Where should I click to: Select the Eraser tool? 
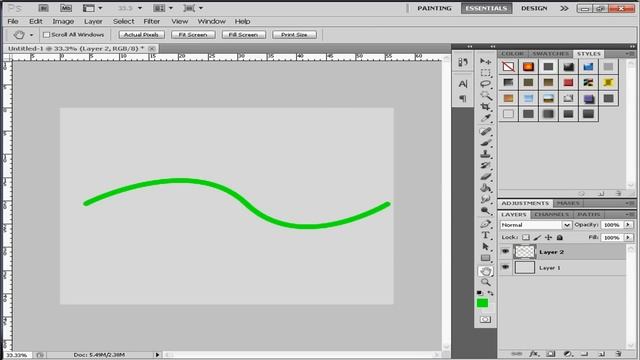[x=485, y=177]
